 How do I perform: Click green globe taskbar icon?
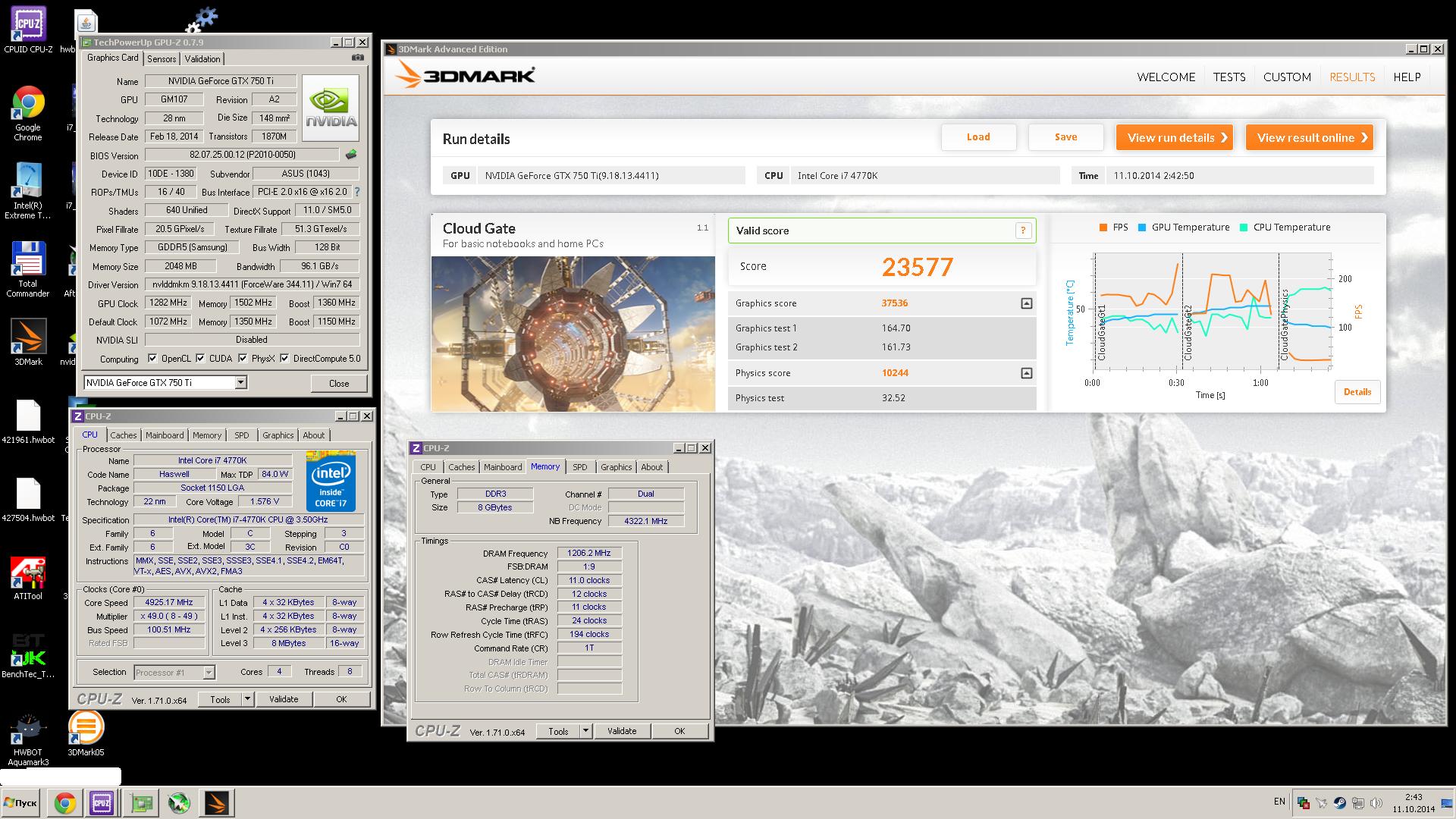pyautogui.click(x=179, y=803)
